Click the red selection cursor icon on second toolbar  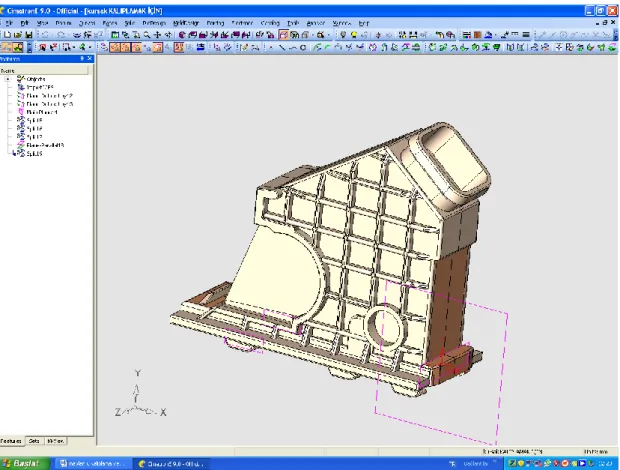pyautogui.click(x=42, y=47)
